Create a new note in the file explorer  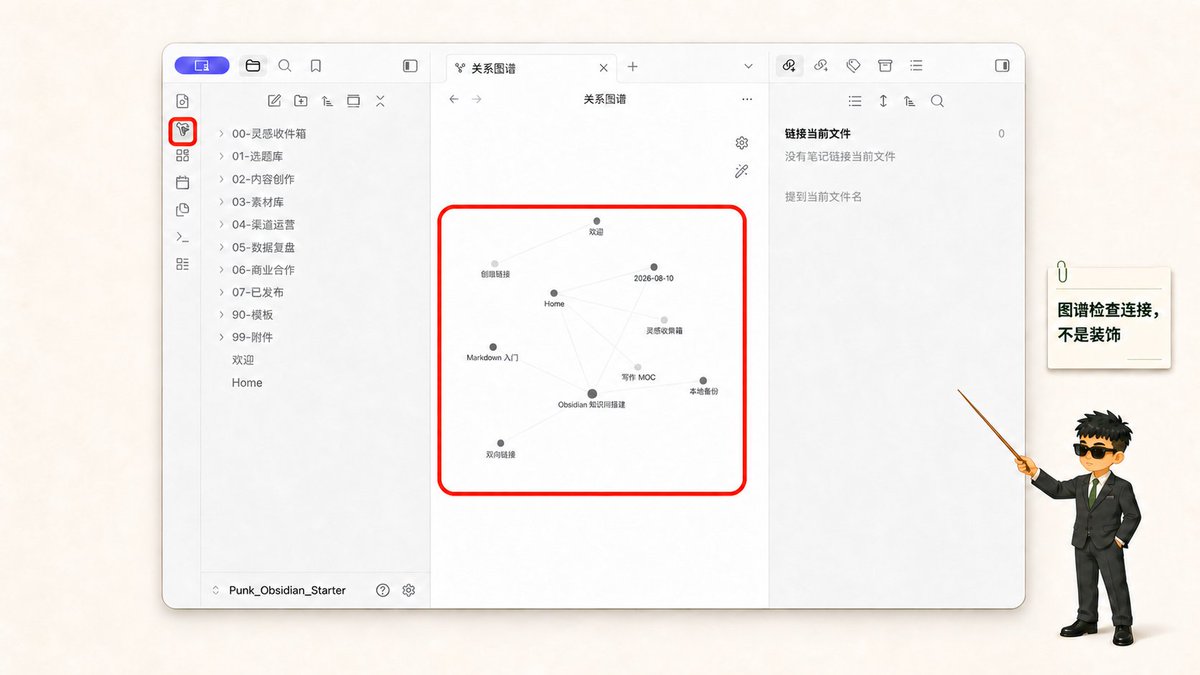point(275,101)
